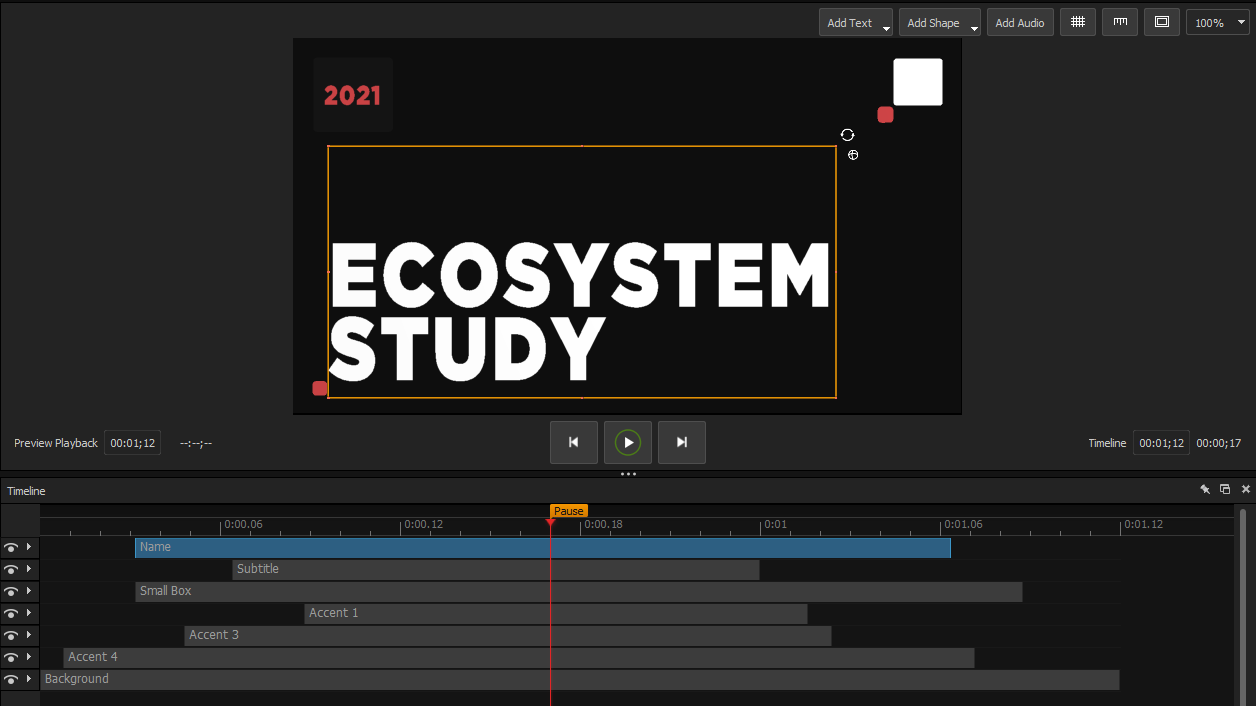
Task: Toggle the safe area frame icon
Action: click(x=1161, y=22)
